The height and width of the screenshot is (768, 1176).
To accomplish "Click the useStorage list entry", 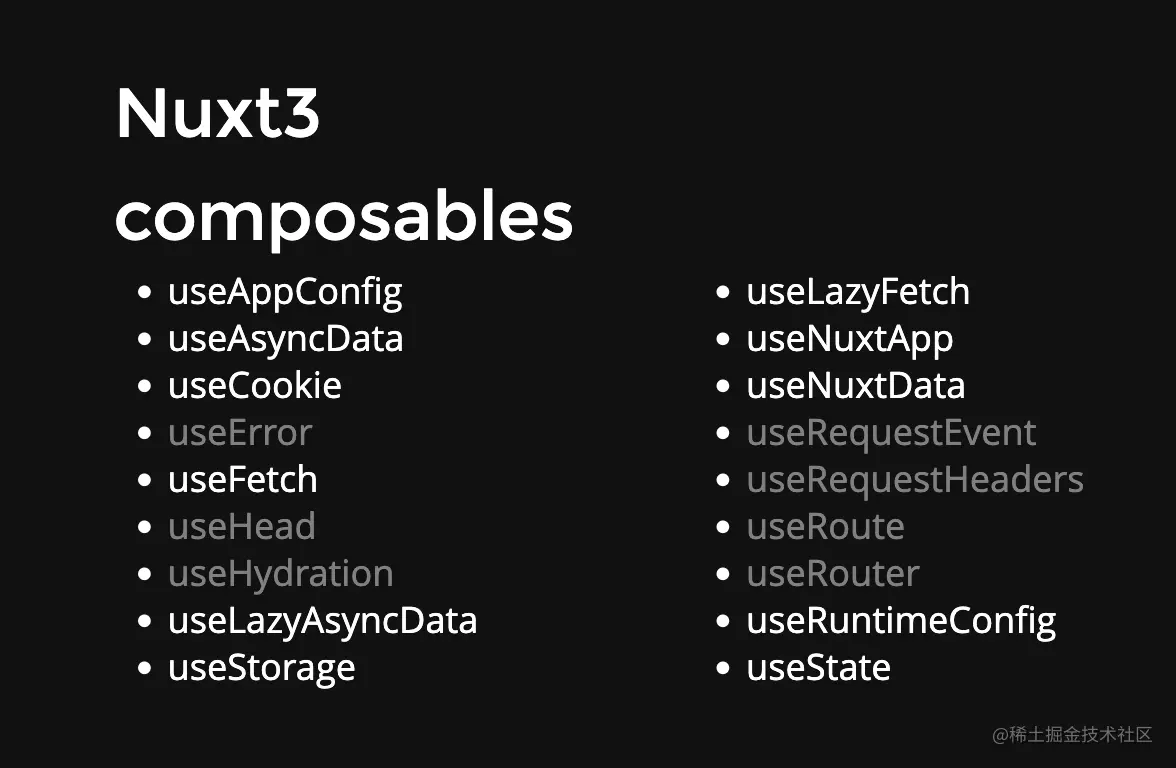I will [x=261, y=668].
